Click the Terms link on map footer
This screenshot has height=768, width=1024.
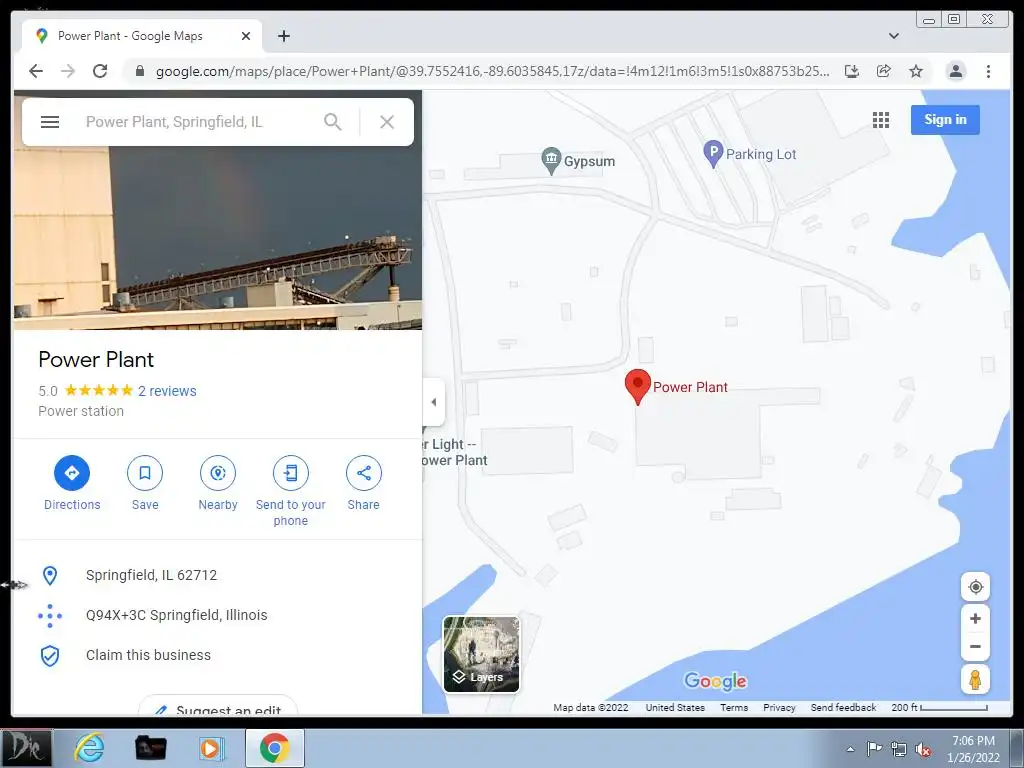coord(734,707)
